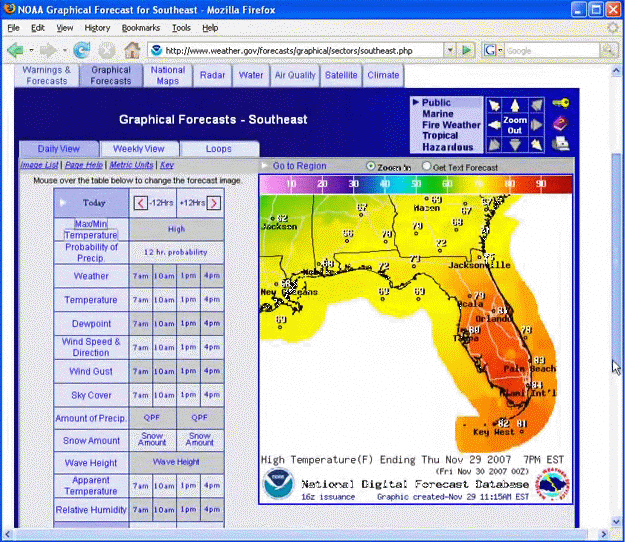The image size is (625, 542).
Task: Open the National Maps tab
Action: [168, 75]
